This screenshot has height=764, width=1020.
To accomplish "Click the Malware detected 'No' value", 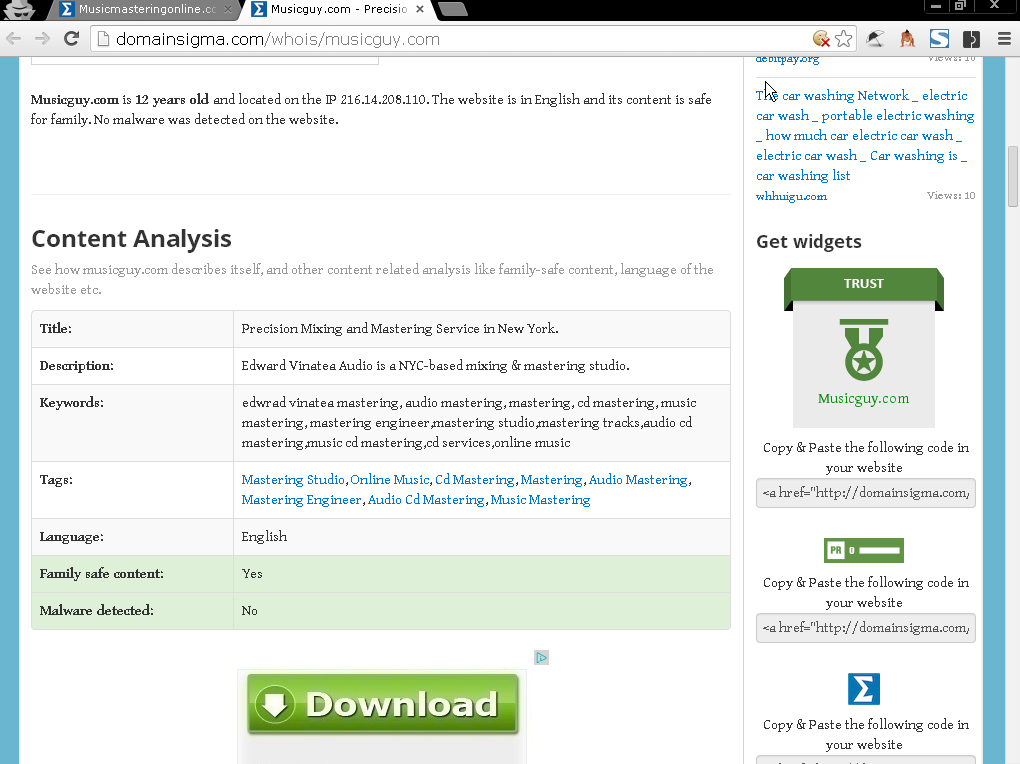I will (x=249, y=611).
